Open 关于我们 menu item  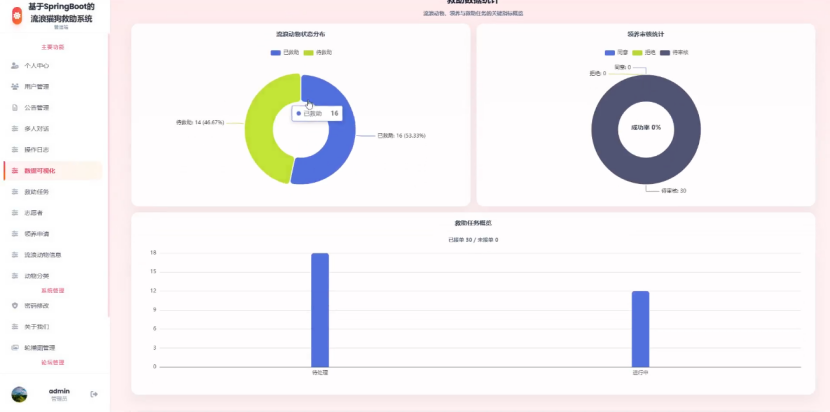pos(53,327)
